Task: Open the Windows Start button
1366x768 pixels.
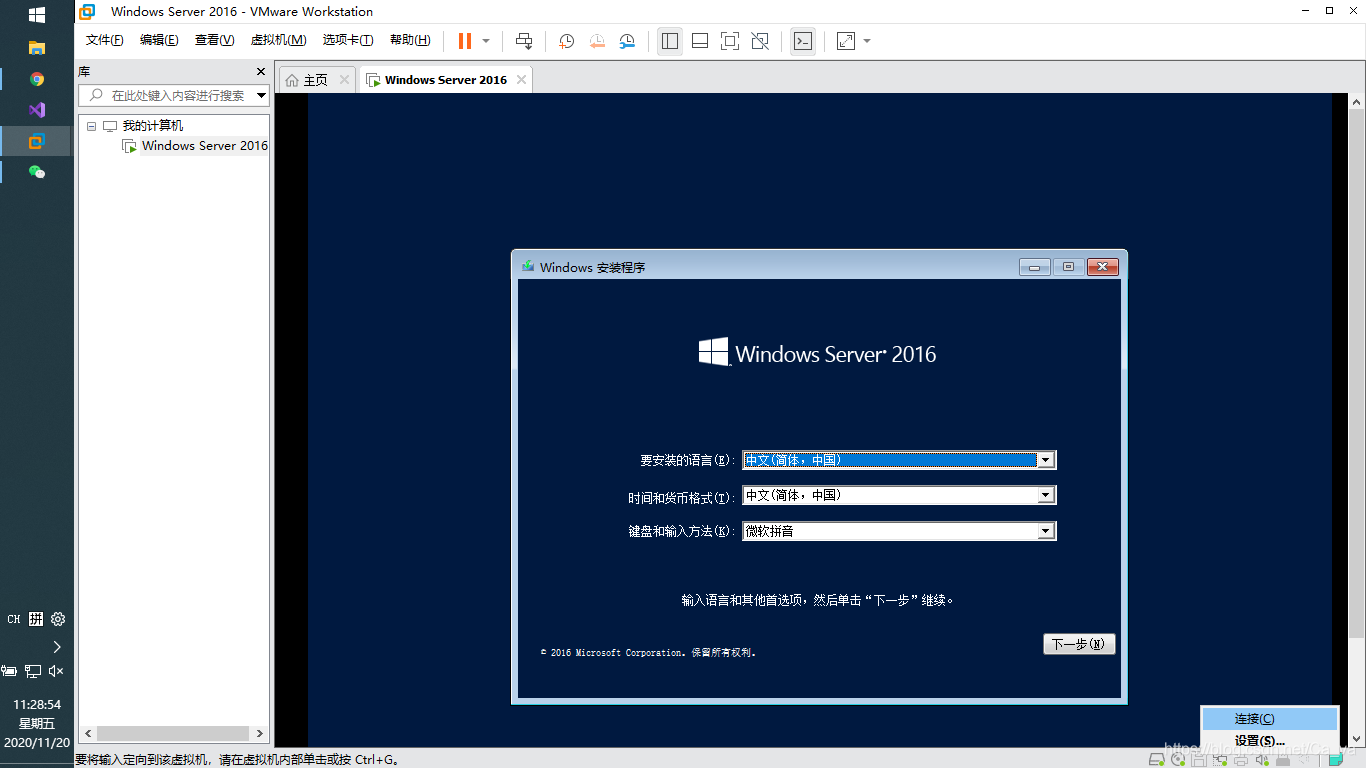Action: tap(36, 16)
